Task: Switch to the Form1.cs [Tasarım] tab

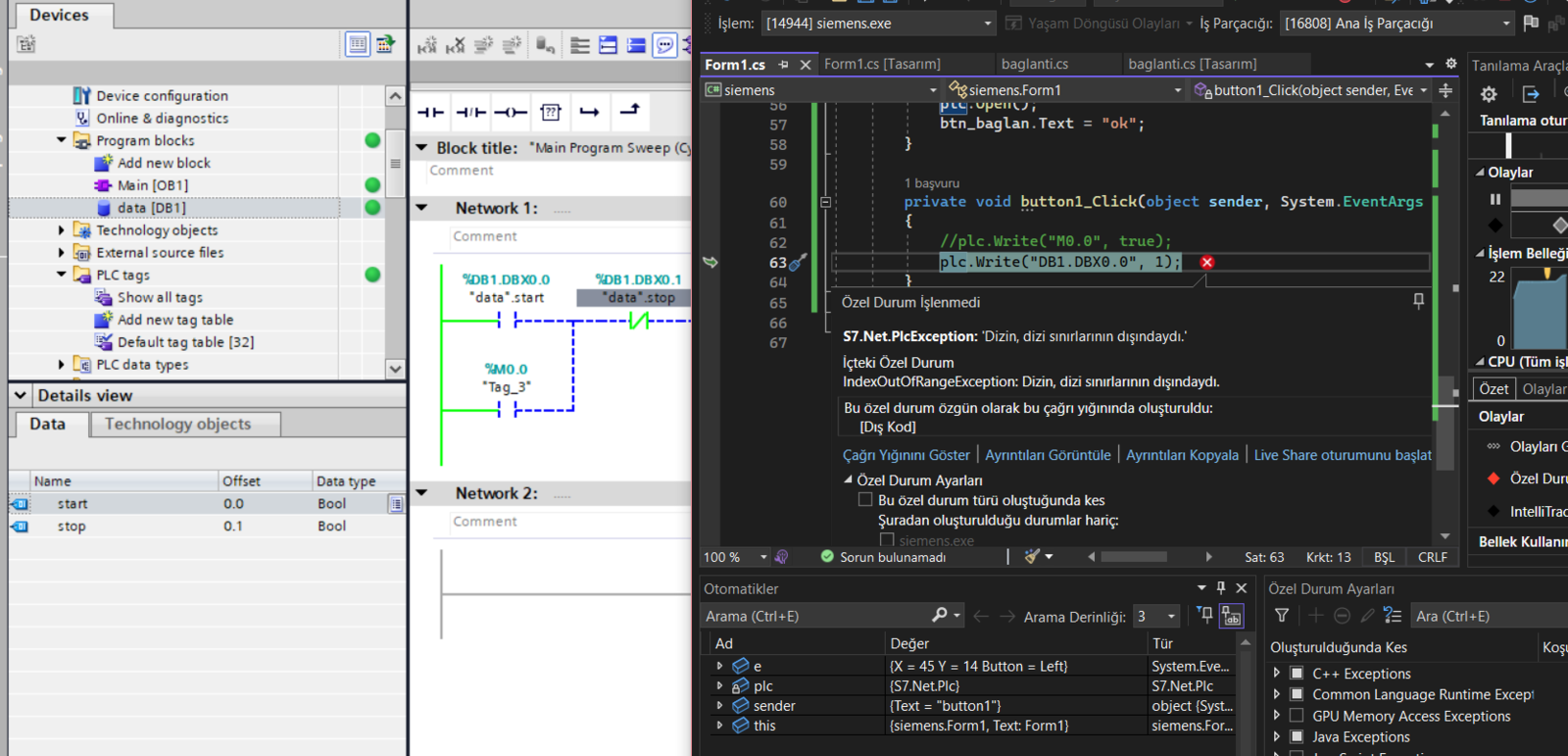Action: coord(882,64)
